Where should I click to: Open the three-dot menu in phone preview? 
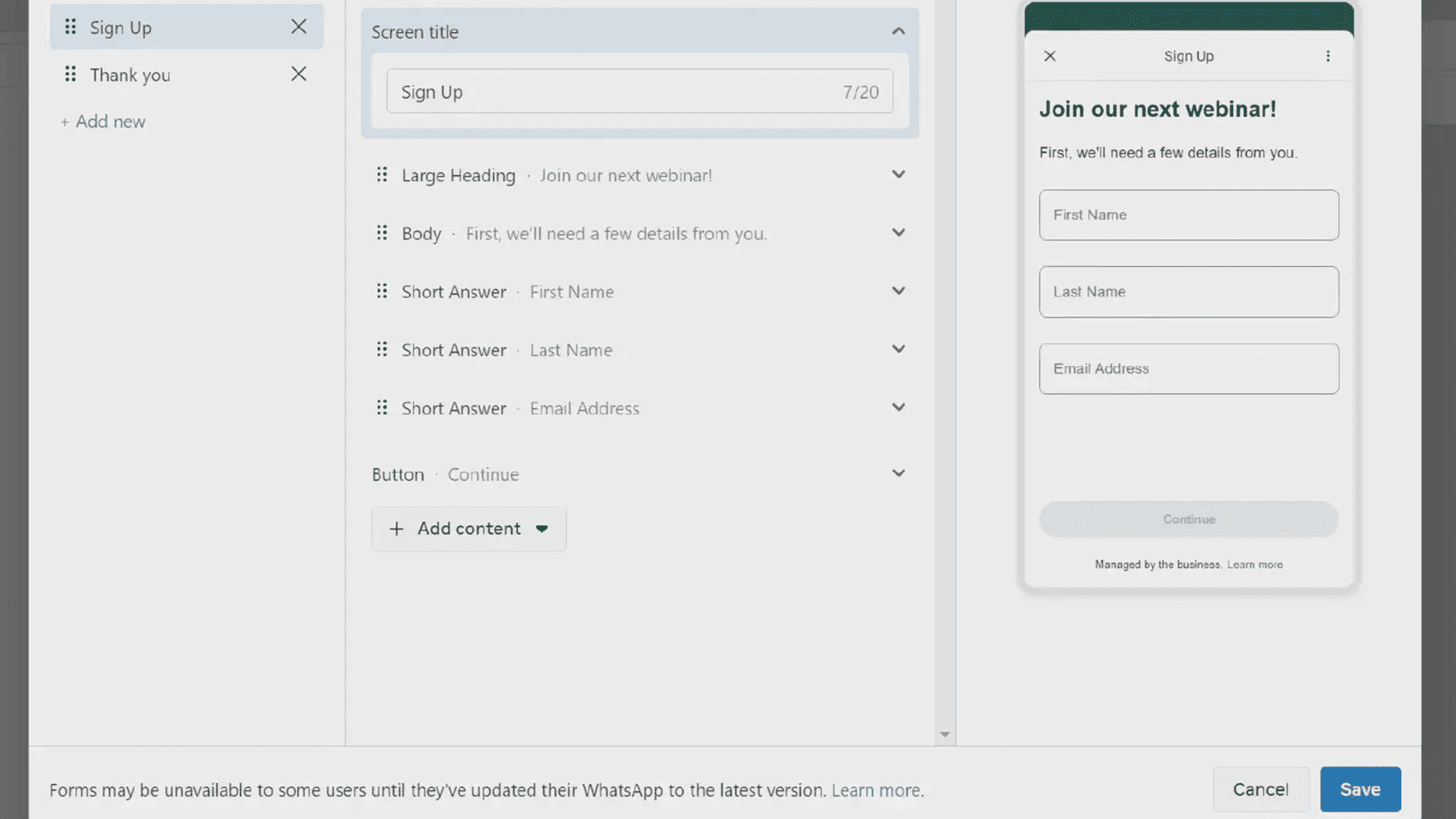(x=1327, y=57)
